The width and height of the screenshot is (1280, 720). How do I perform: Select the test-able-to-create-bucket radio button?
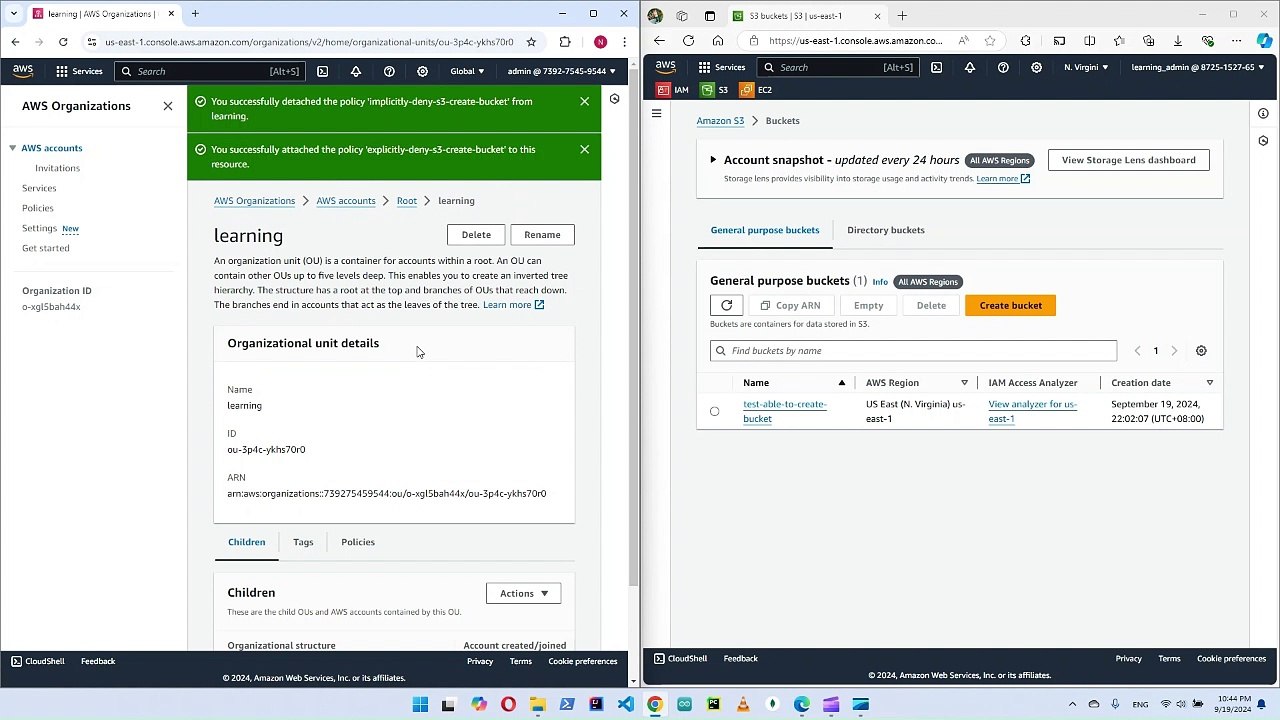pos(714,412)
